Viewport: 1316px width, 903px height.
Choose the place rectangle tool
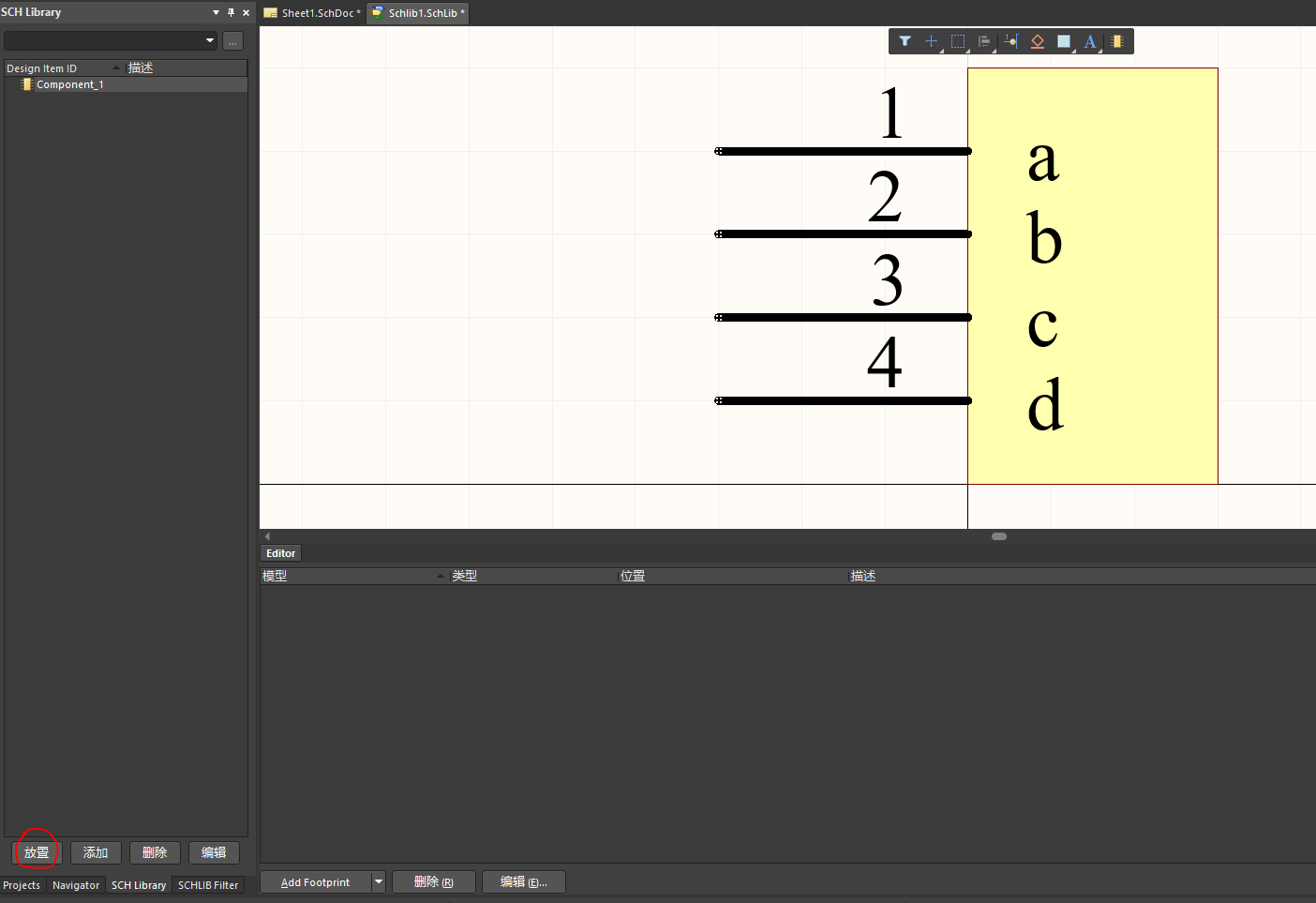[1064, 41]
